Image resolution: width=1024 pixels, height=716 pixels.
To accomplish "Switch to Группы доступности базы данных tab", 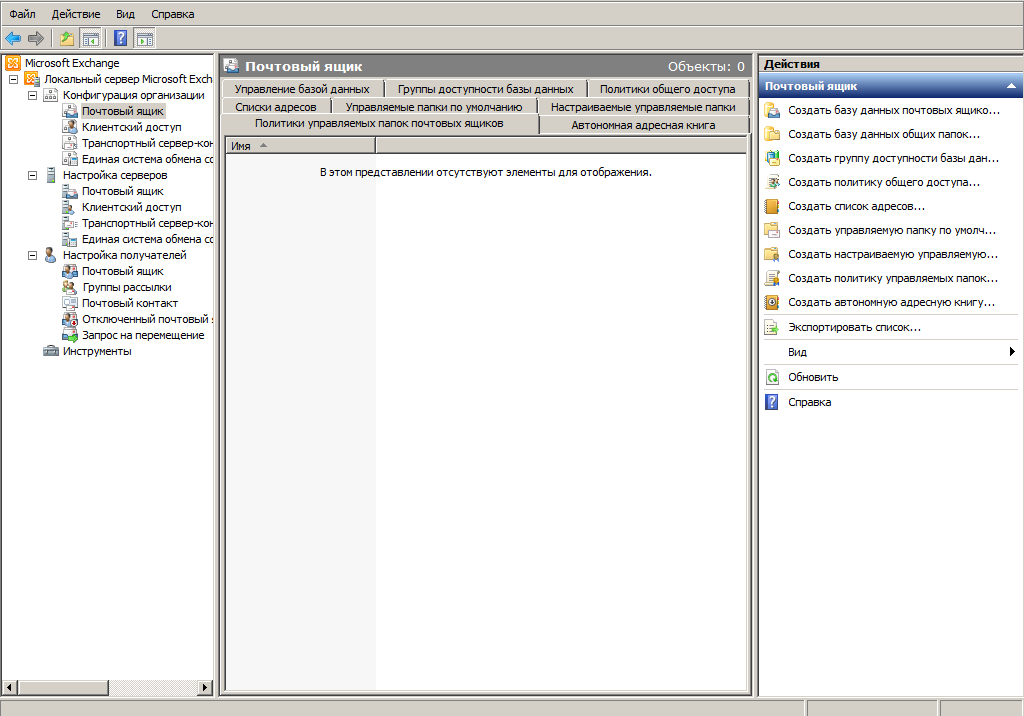I will point(485,89).
